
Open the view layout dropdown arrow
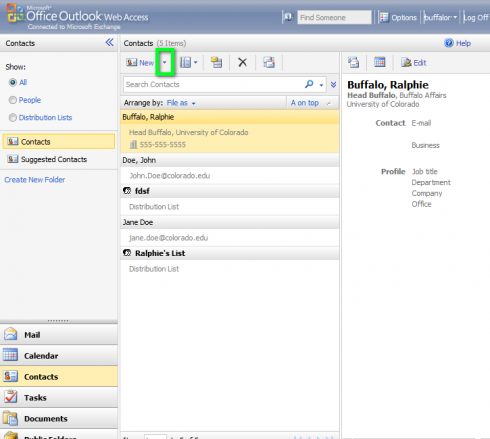pyautogui.click(x=196, y=62)
